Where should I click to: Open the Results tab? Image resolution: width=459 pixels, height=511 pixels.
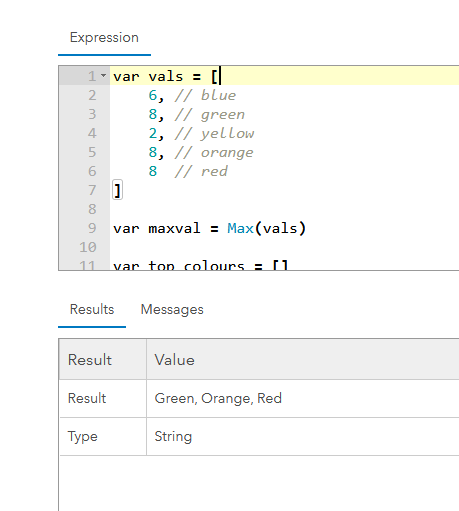[x=92, y=309]
